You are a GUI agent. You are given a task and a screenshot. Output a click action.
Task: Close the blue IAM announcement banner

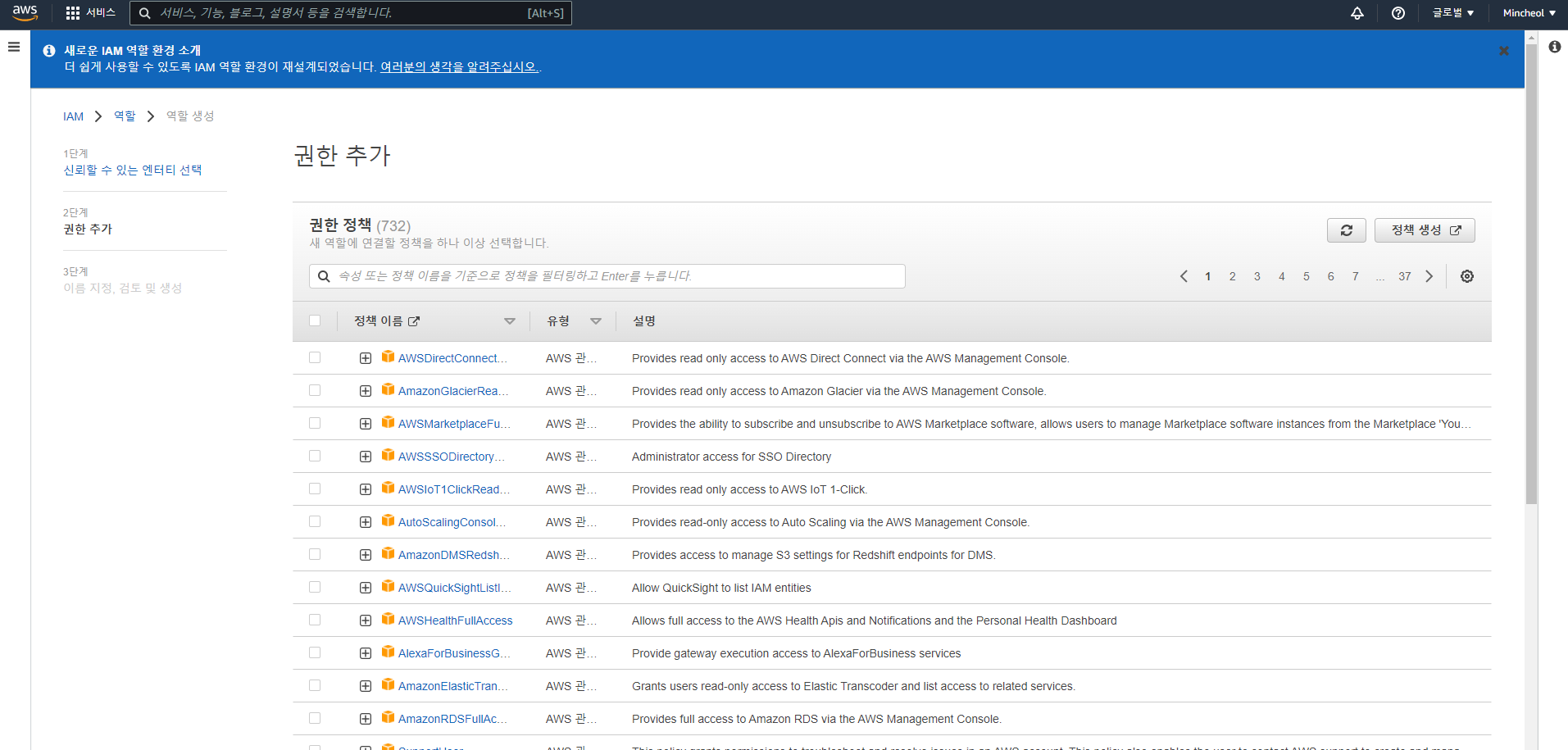1504,51
